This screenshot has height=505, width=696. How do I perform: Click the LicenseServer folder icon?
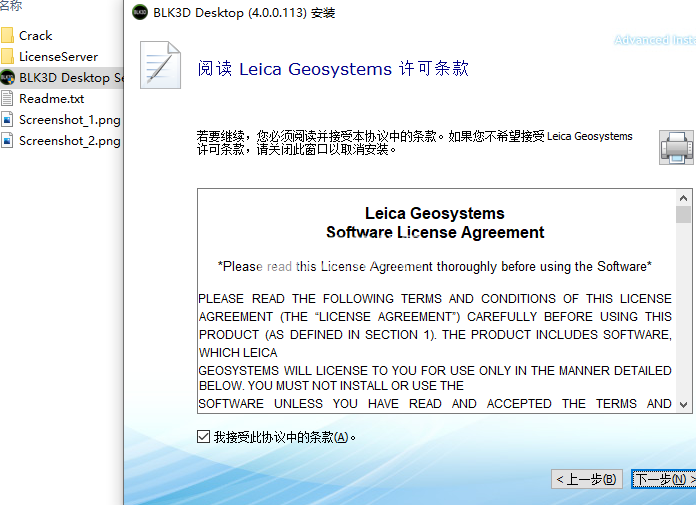pyautogui.click(x=7, y=56)
